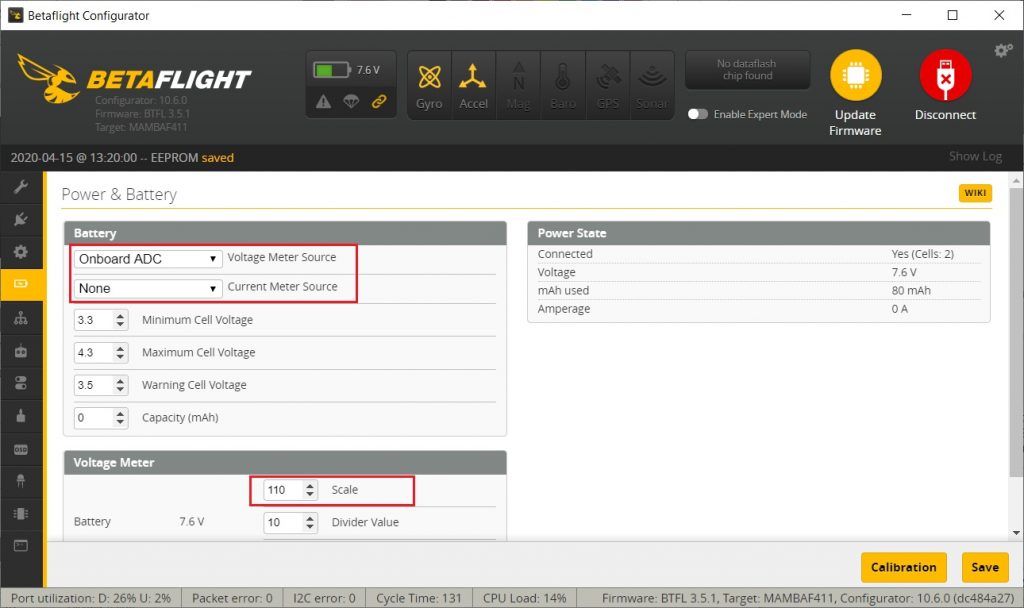Open the Receiver tab robot icon
The width and height of the screenshot is (1024, 608).
coord(21,351)
